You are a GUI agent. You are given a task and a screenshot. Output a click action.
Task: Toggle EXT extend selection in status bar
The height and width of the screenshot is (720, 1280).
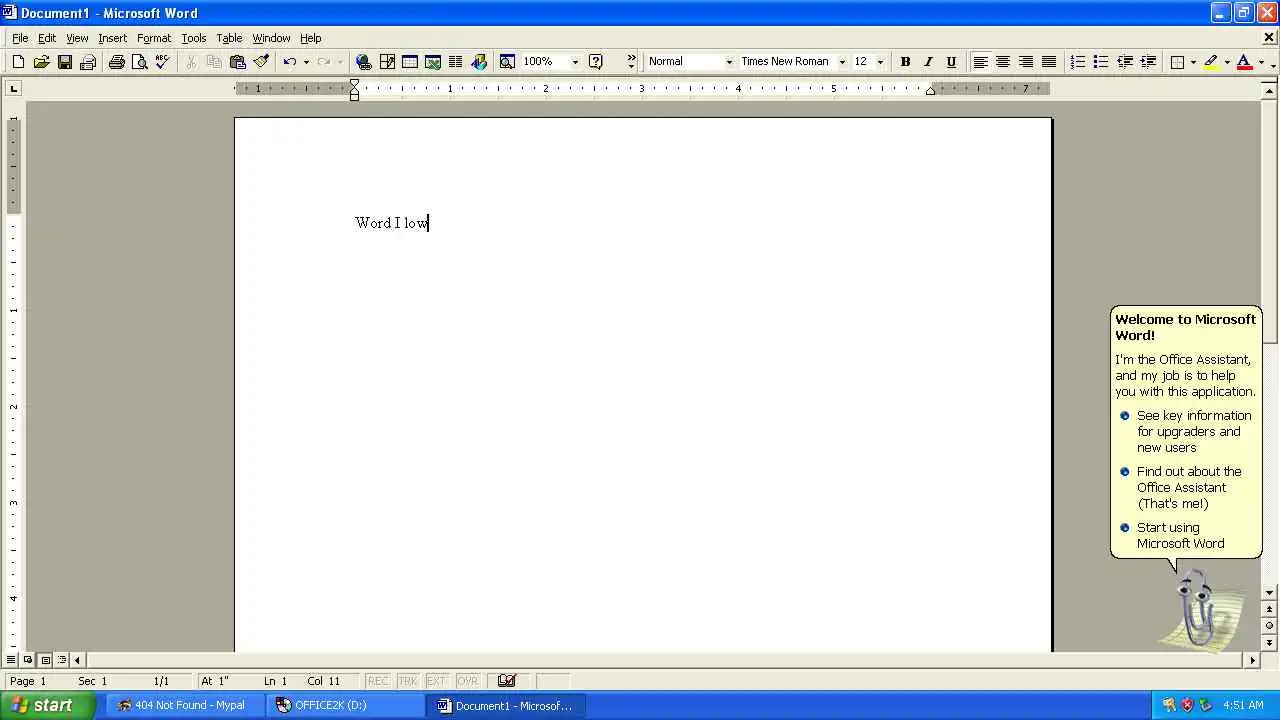point(436,681)
